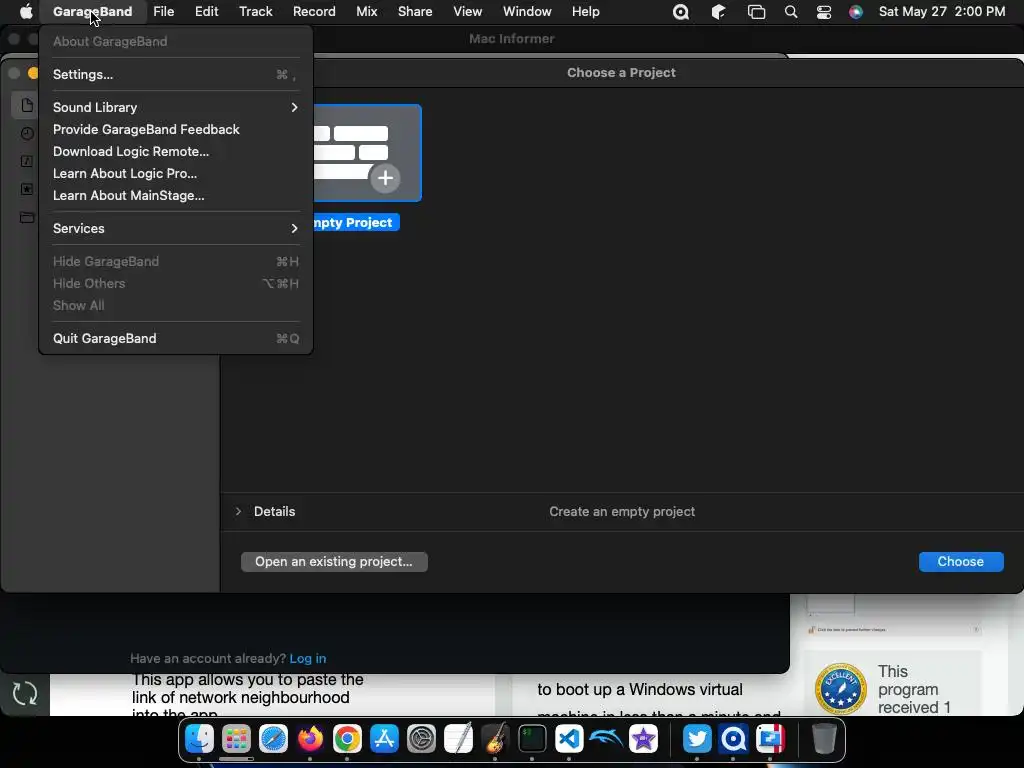1024x768 pixels.
Task: Open the File menu
Action: coord(163,12)
